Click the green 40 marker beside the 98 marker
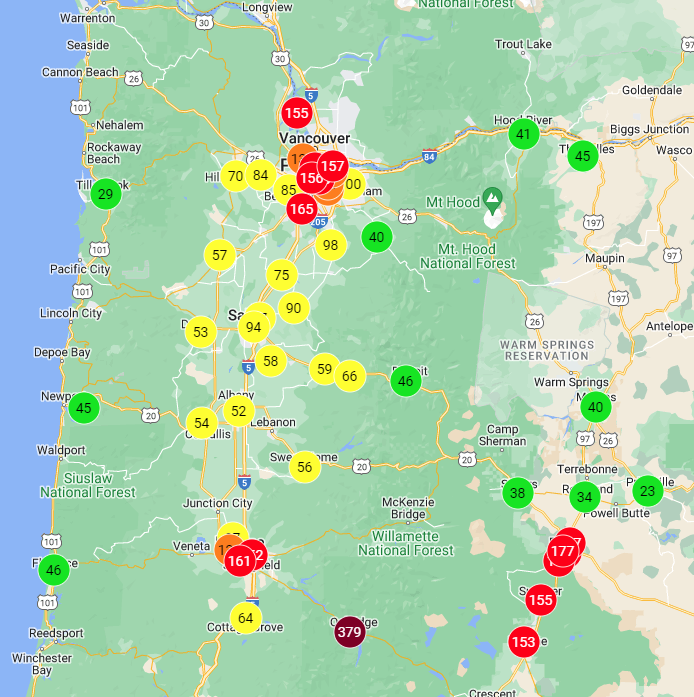Screen dimensions: 694x697 click(x=377, y=237)
